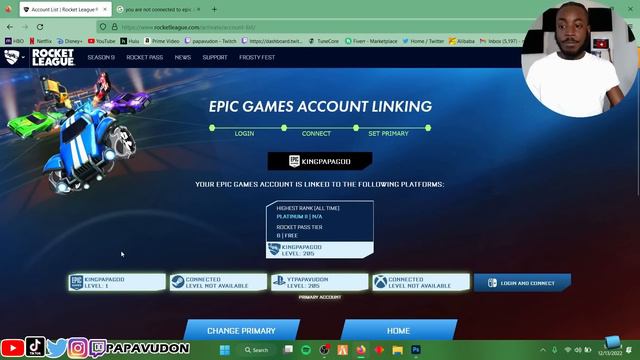
Task: Open the Frosty Fest menu item
Action: tap(257, 58)
